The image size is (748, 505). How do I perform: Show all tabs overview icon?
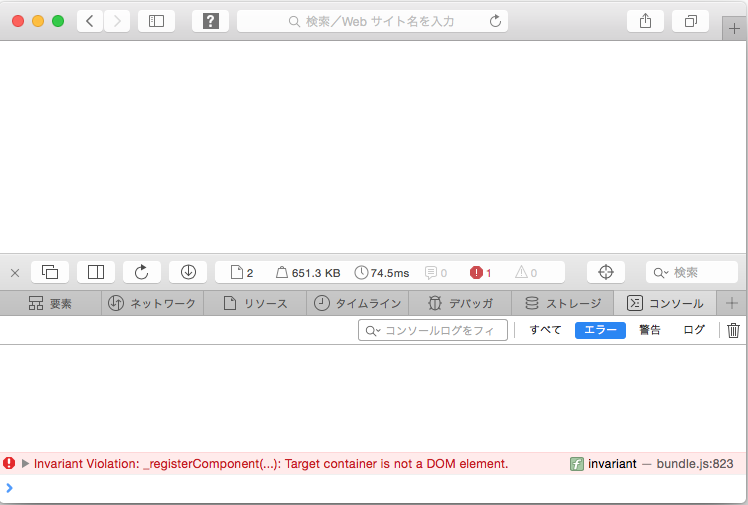[690, 21]
